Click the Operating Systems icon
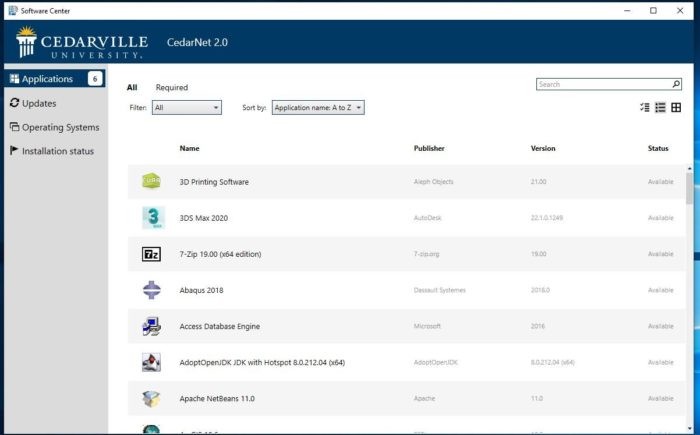700x435 pixels. [x=14, y=127]
